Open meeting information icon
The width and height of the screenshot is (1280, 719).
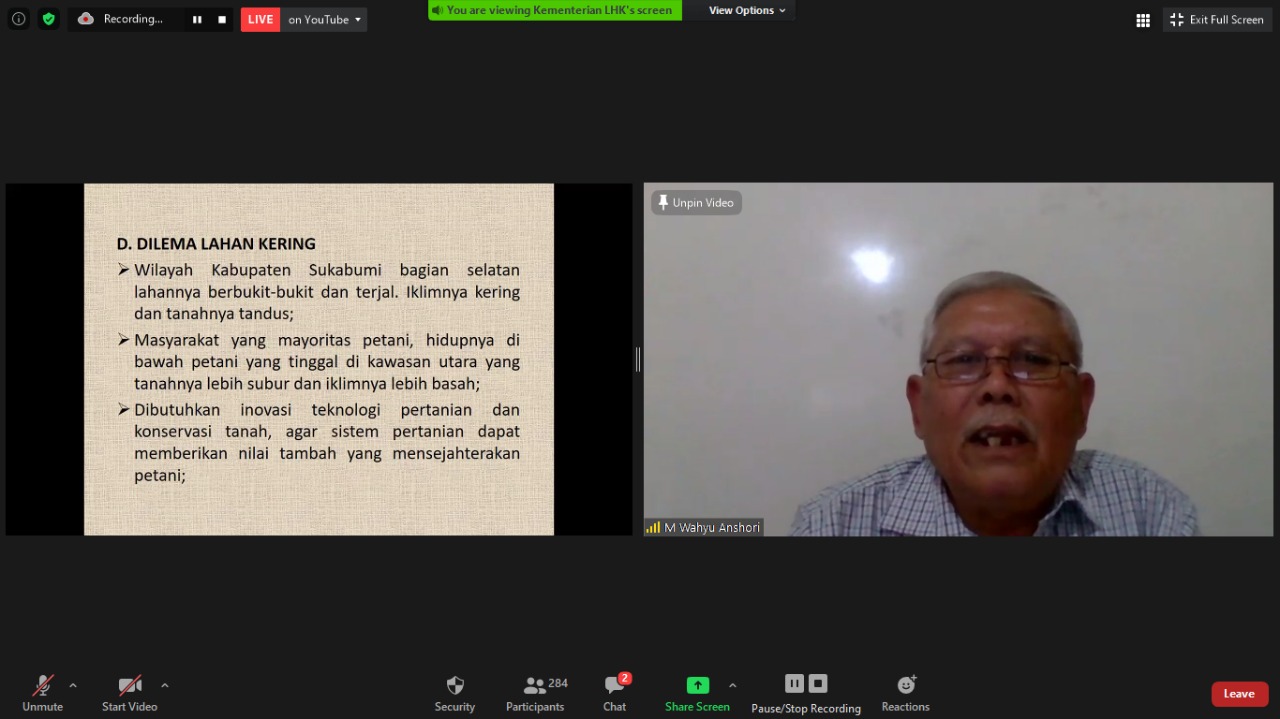[x=19, y=19]
